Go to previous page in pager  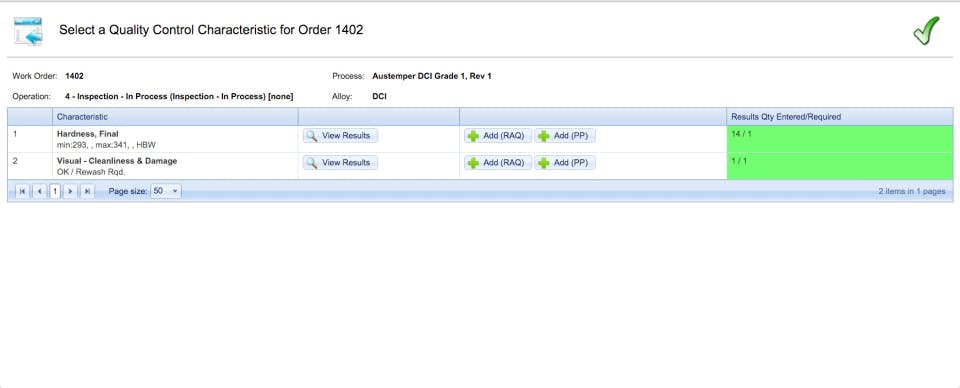coord(39,192)
